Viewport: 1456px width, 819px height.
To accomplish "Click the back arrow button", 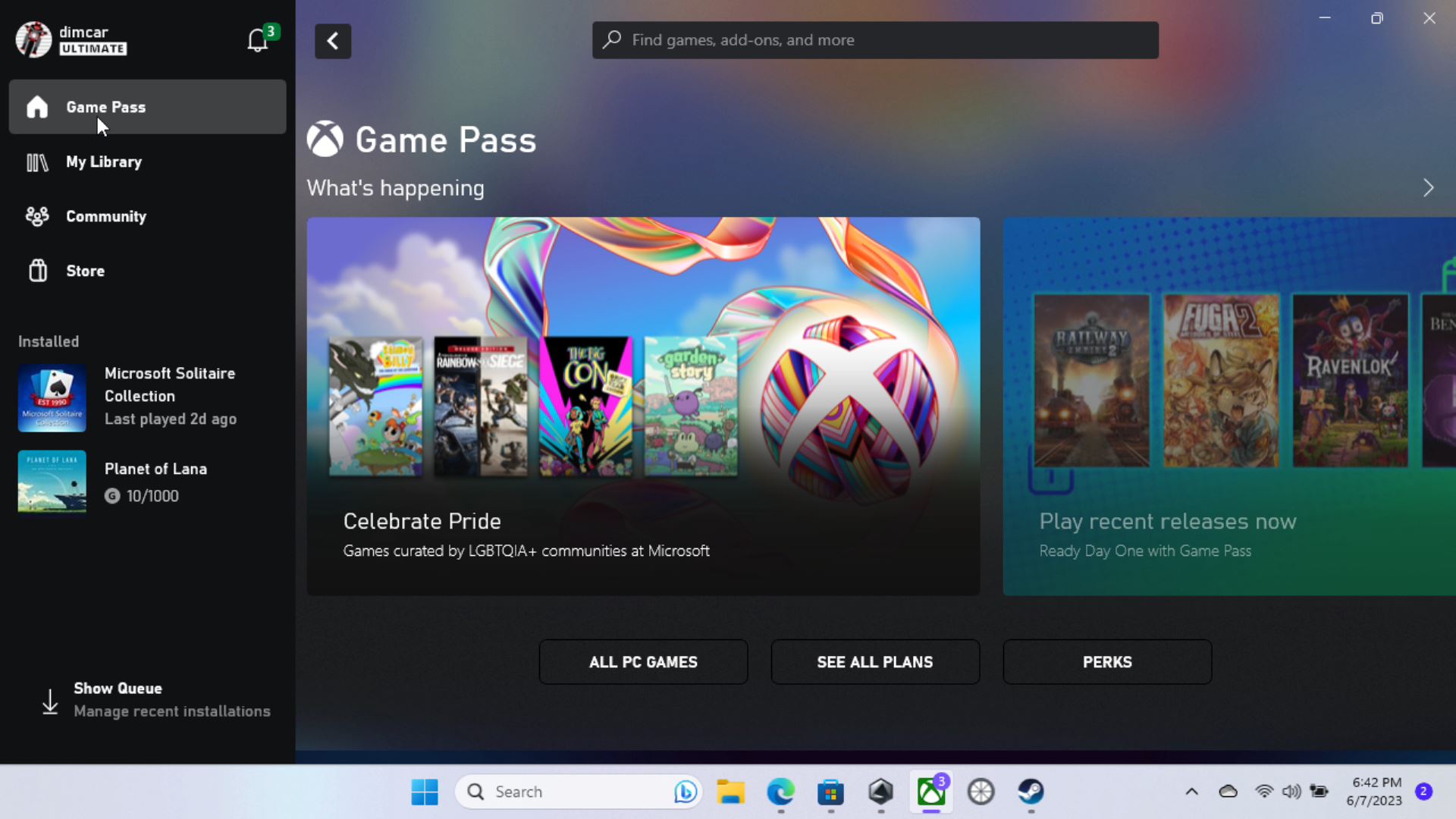I will pyautogui.click(x=333, y=41).
